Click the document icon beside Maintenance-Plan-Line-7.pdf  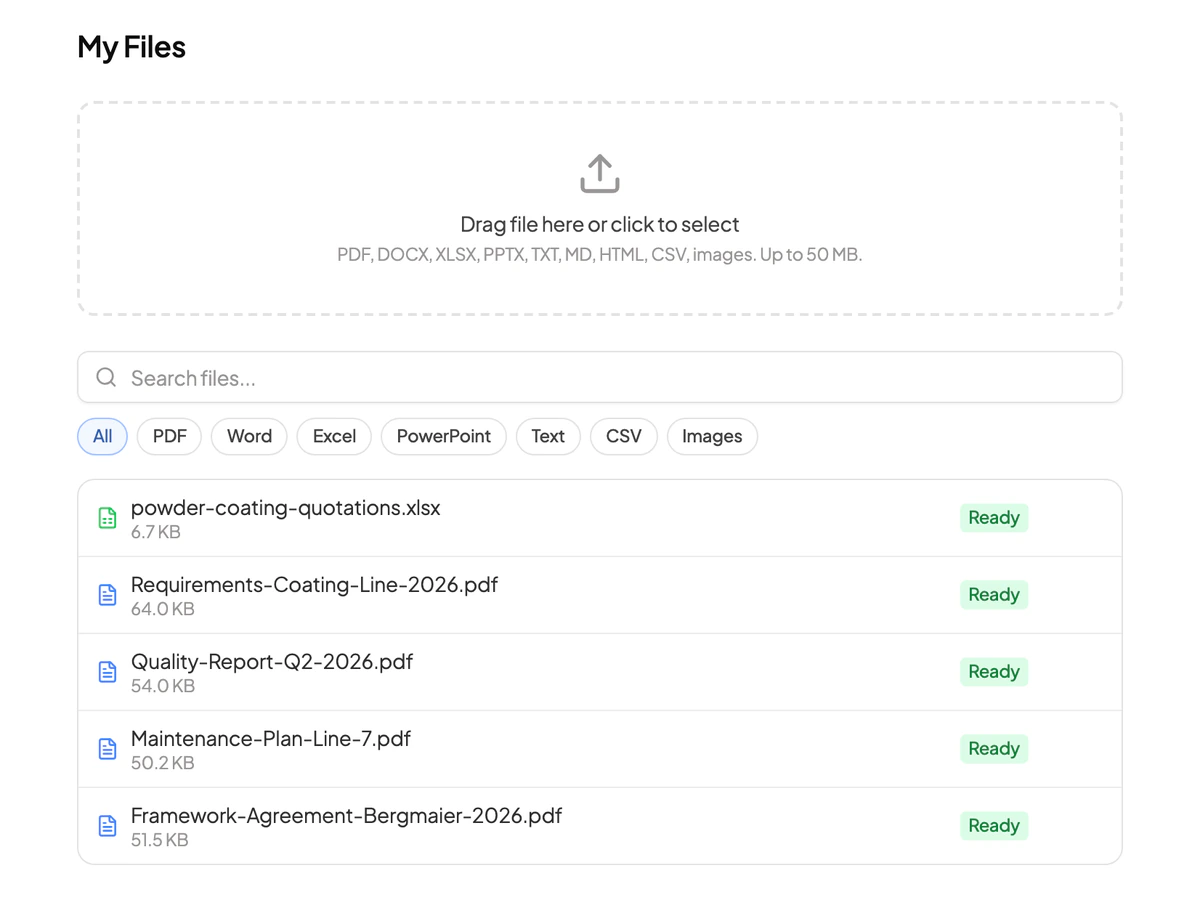click(107, 749)
